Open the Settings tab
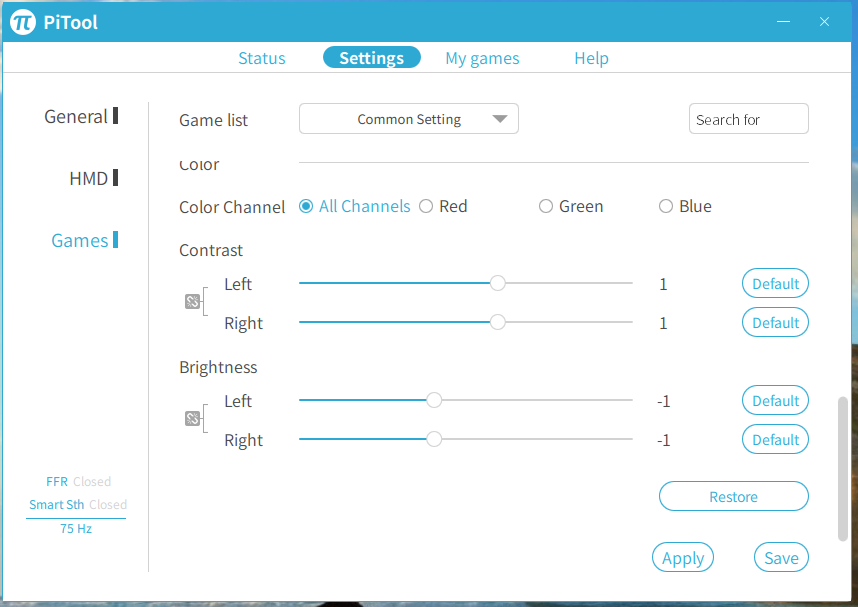This screenshot has width=858, height=607. point(372,57)
